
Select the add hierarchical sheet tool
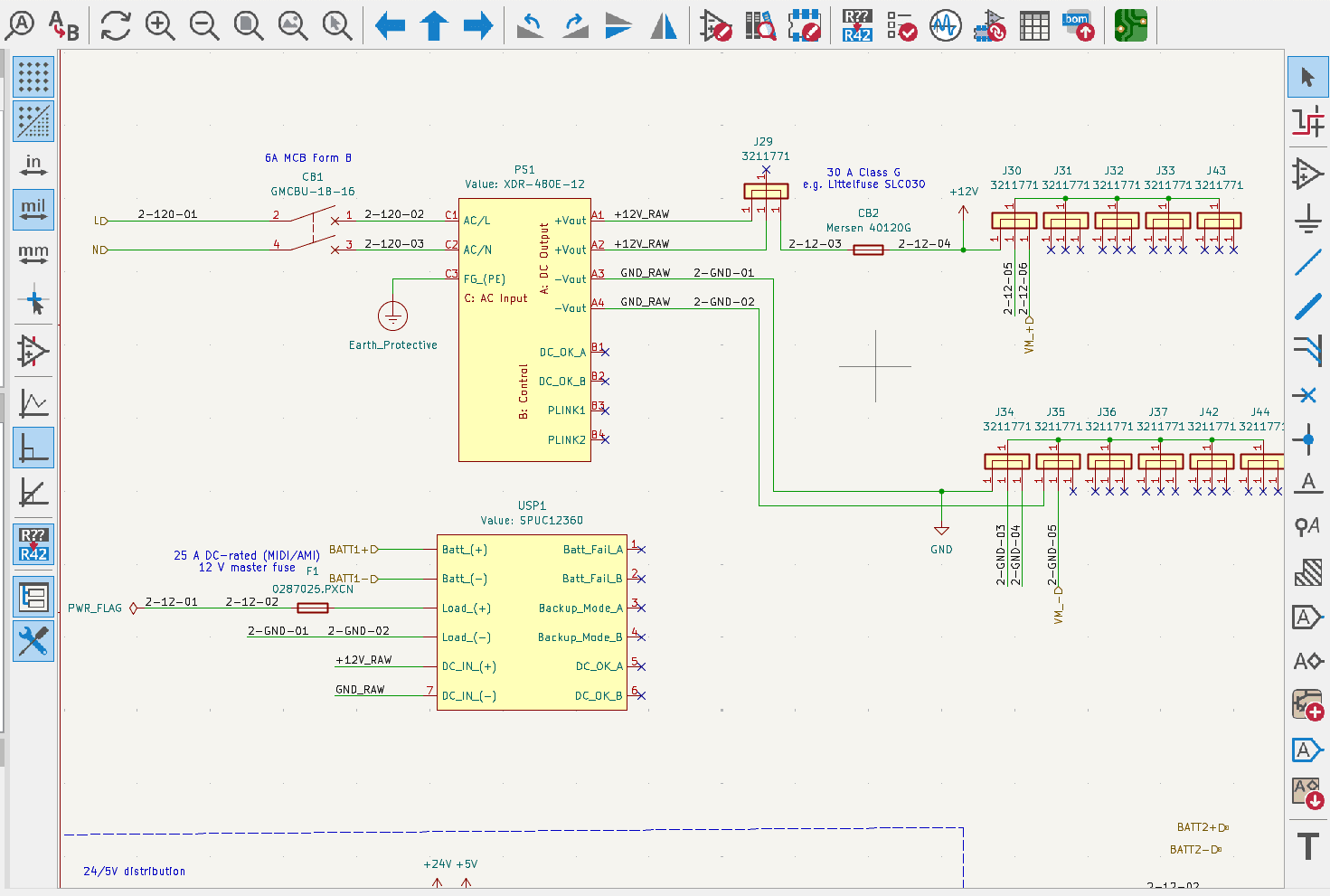tap(1307, 705)
